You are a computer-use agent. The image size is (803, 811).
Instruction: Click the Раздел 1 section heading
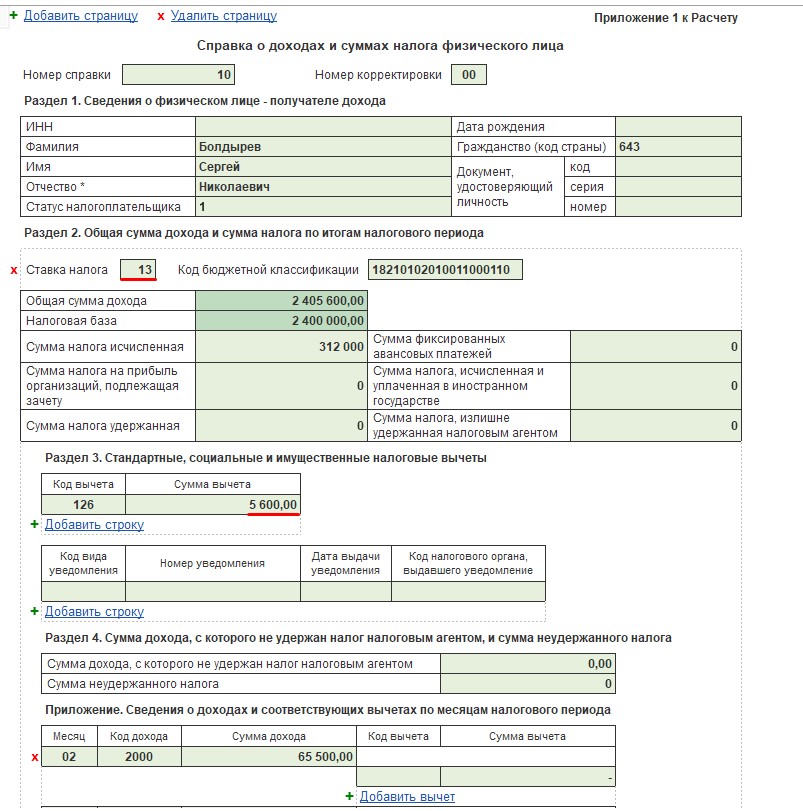(x=205, y=101)
